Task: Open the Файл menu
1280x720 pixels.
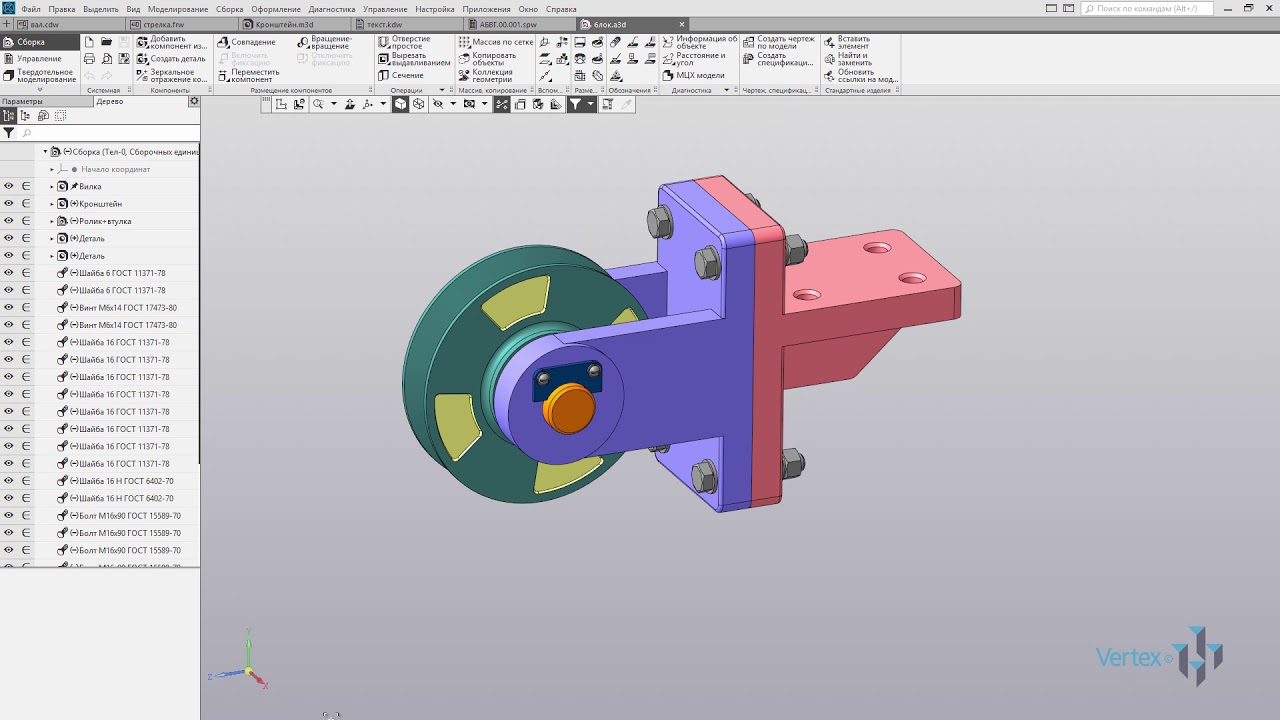Action: (x=31, y=9)
